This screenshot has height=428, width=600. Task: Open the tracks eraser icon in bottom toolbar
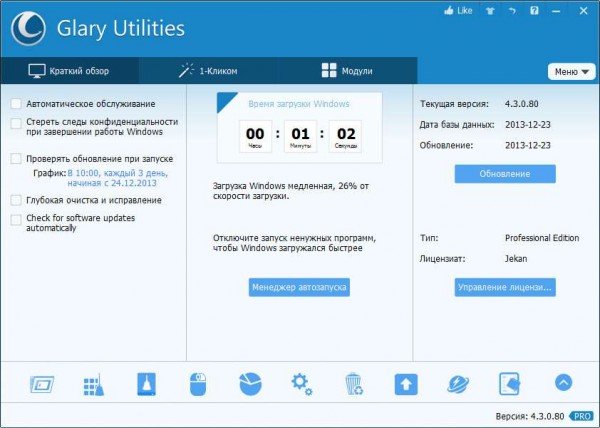146,384
